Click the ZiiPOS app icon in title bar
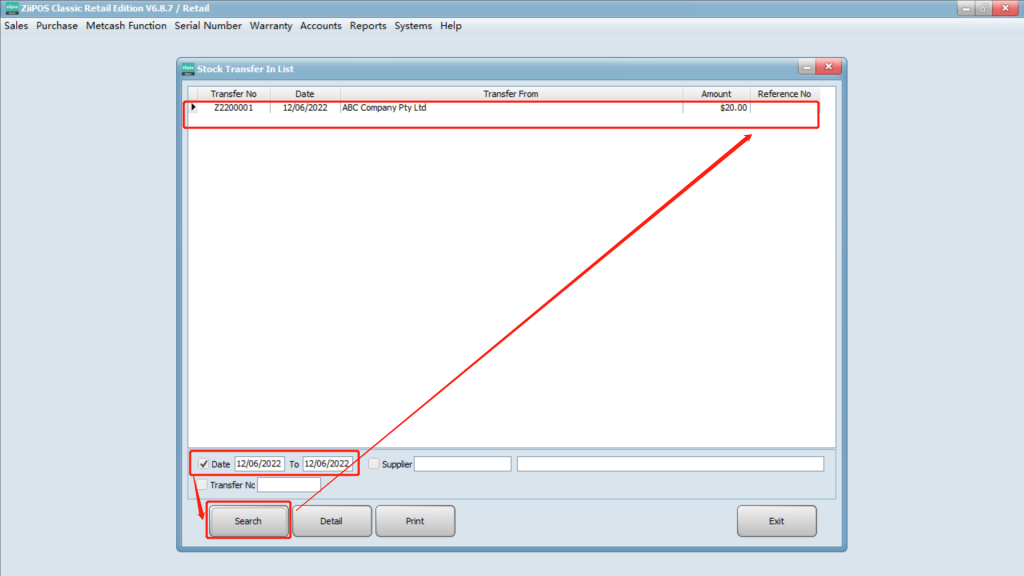 11,8
